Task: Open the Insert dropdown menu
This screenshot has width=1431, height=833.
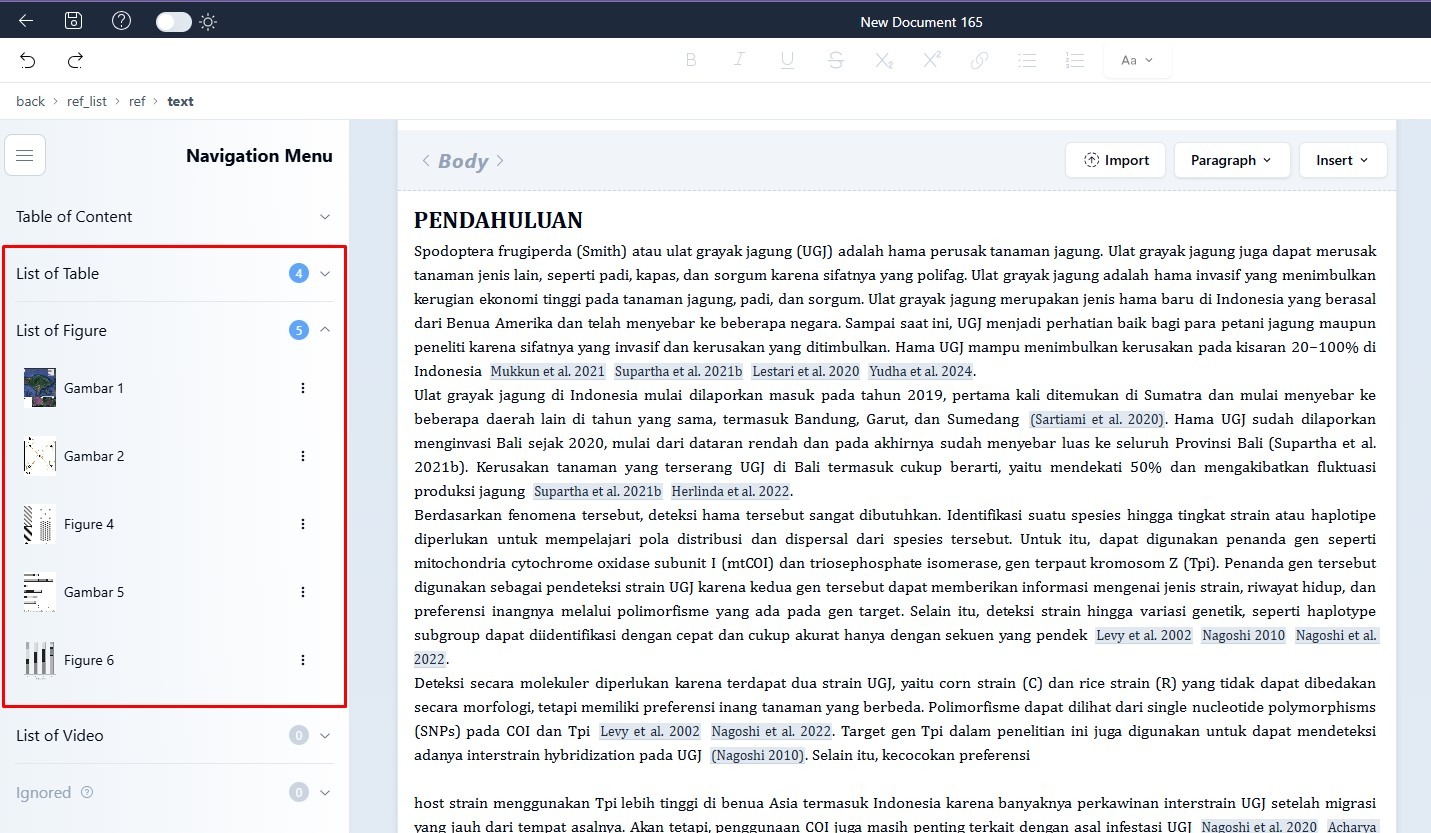Action: pos(1342,160)
